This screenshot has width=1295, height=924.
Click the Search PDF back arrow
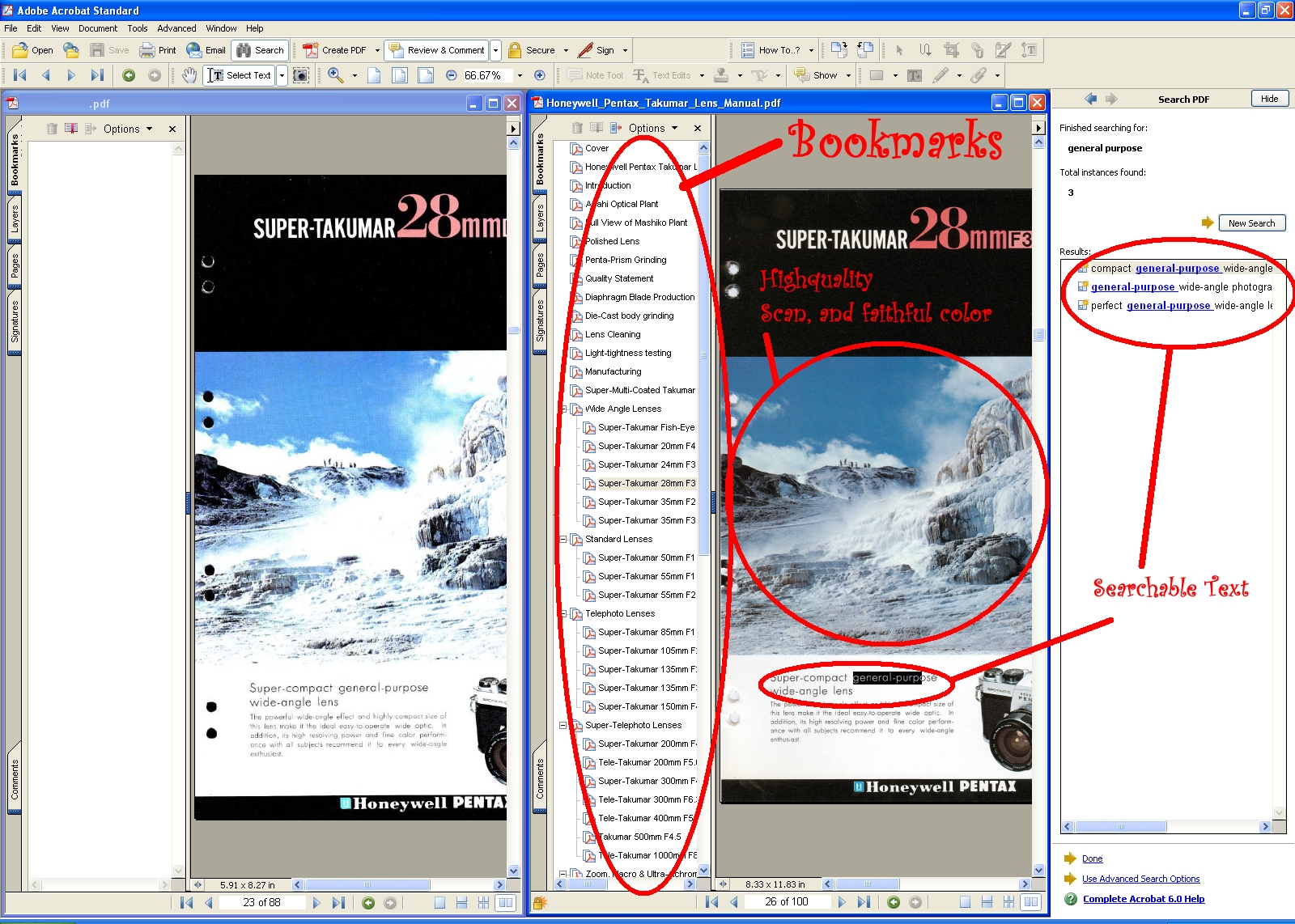point(1090,99)
